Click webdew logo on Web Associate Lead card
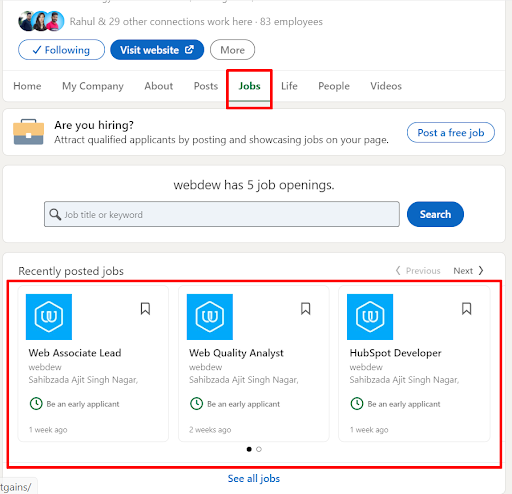Image resolution: width=512 pixels, height=494 pixels. (x=49, y=317)
